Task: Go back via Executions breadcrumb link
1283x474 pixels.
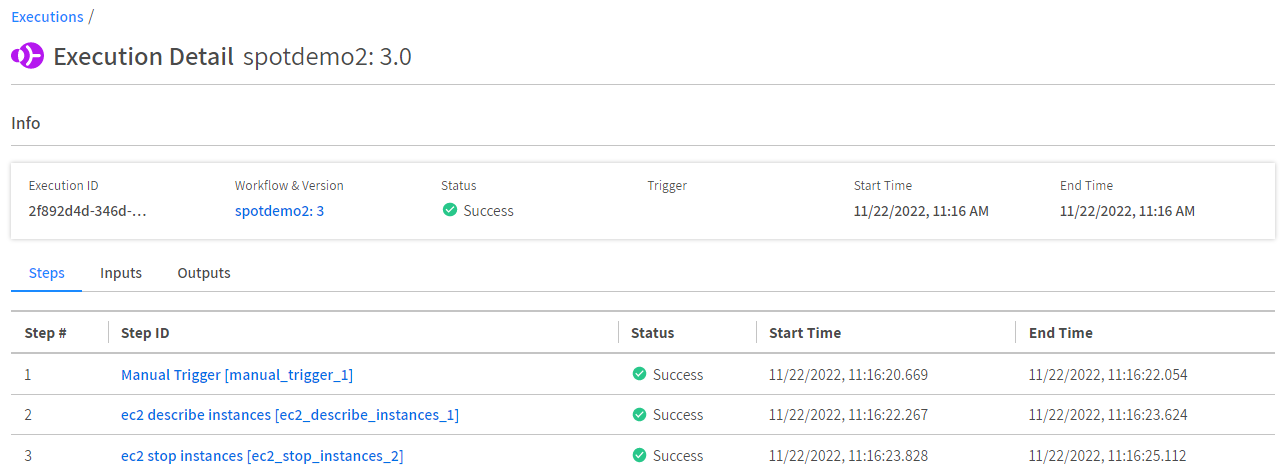Action: pos(47,17)
